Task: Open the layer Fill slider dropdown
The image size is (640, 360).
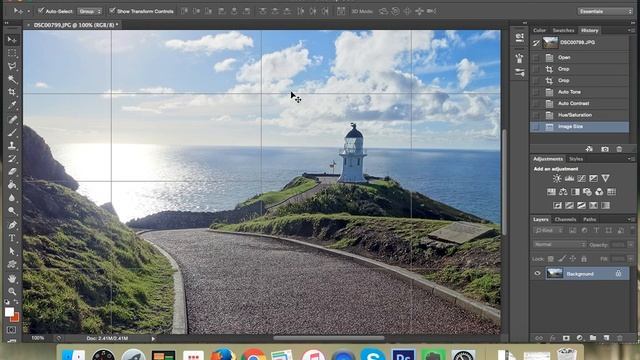Action: [630, 259]
